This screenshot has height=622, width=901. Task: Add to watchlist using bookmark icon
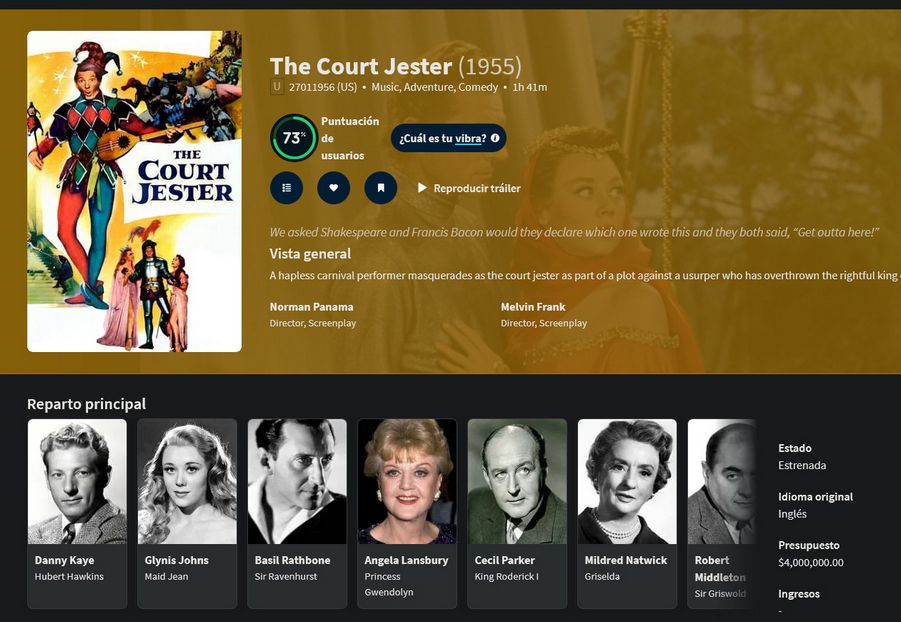(380, 188)
